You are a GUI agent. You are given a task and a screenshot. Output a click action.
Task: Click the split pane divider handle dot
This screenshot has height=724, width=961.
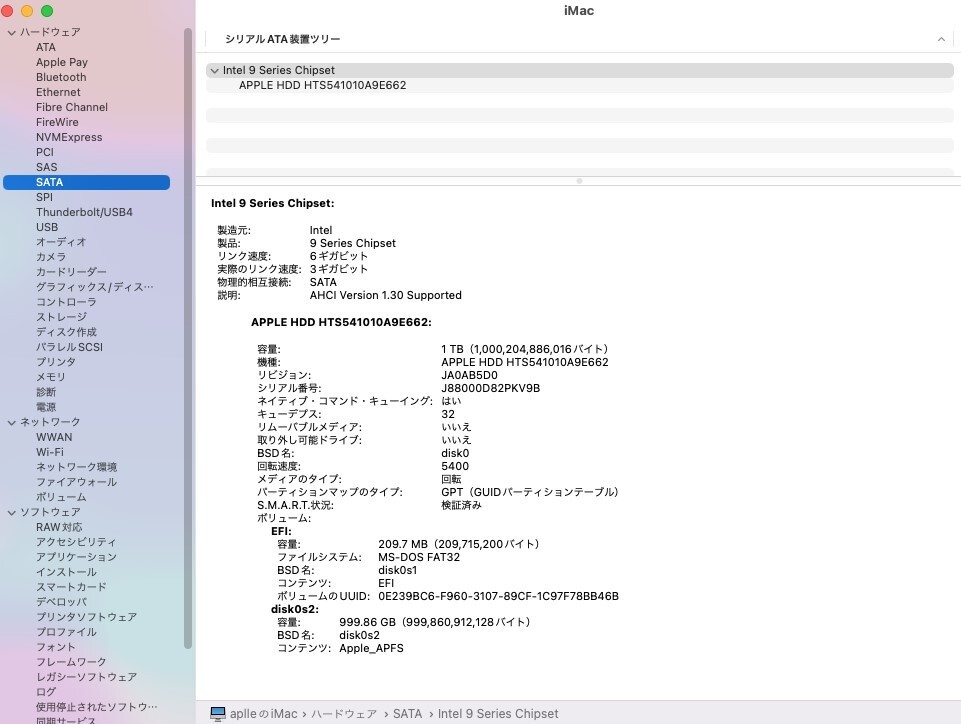click(x=579, y=181)
